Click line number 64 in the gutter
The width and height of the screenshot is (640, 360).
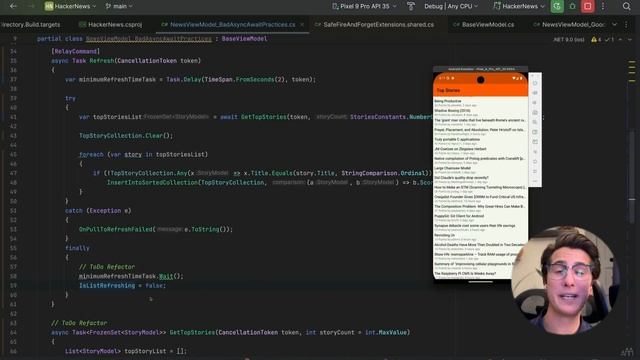[x=13, y=333]
